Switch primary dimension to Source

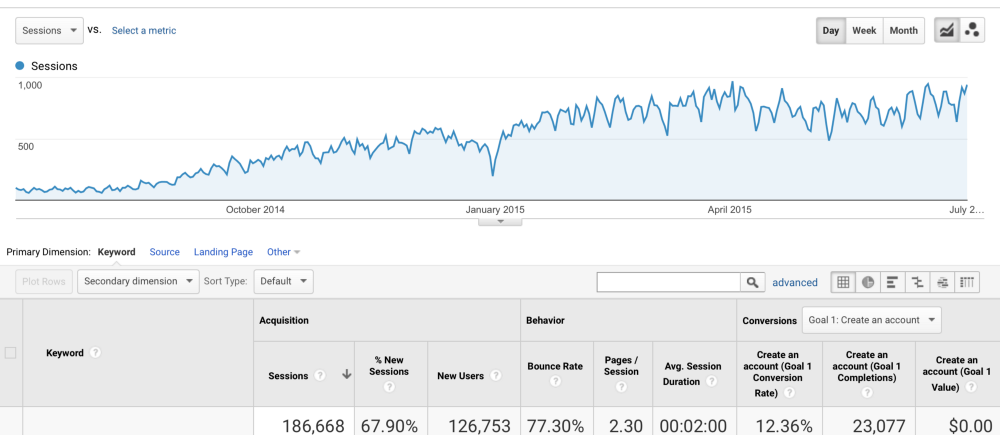pos(165,252)
